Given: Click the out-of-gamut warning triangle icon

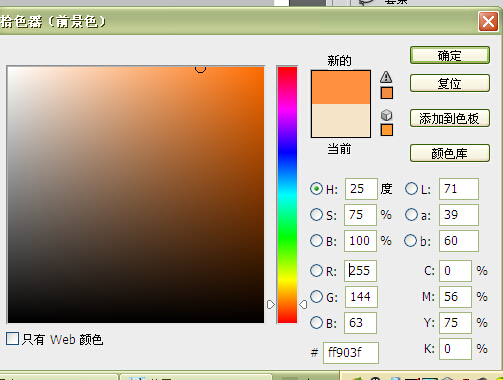Looking at the screenshot, I should click(x=386, y=77).
